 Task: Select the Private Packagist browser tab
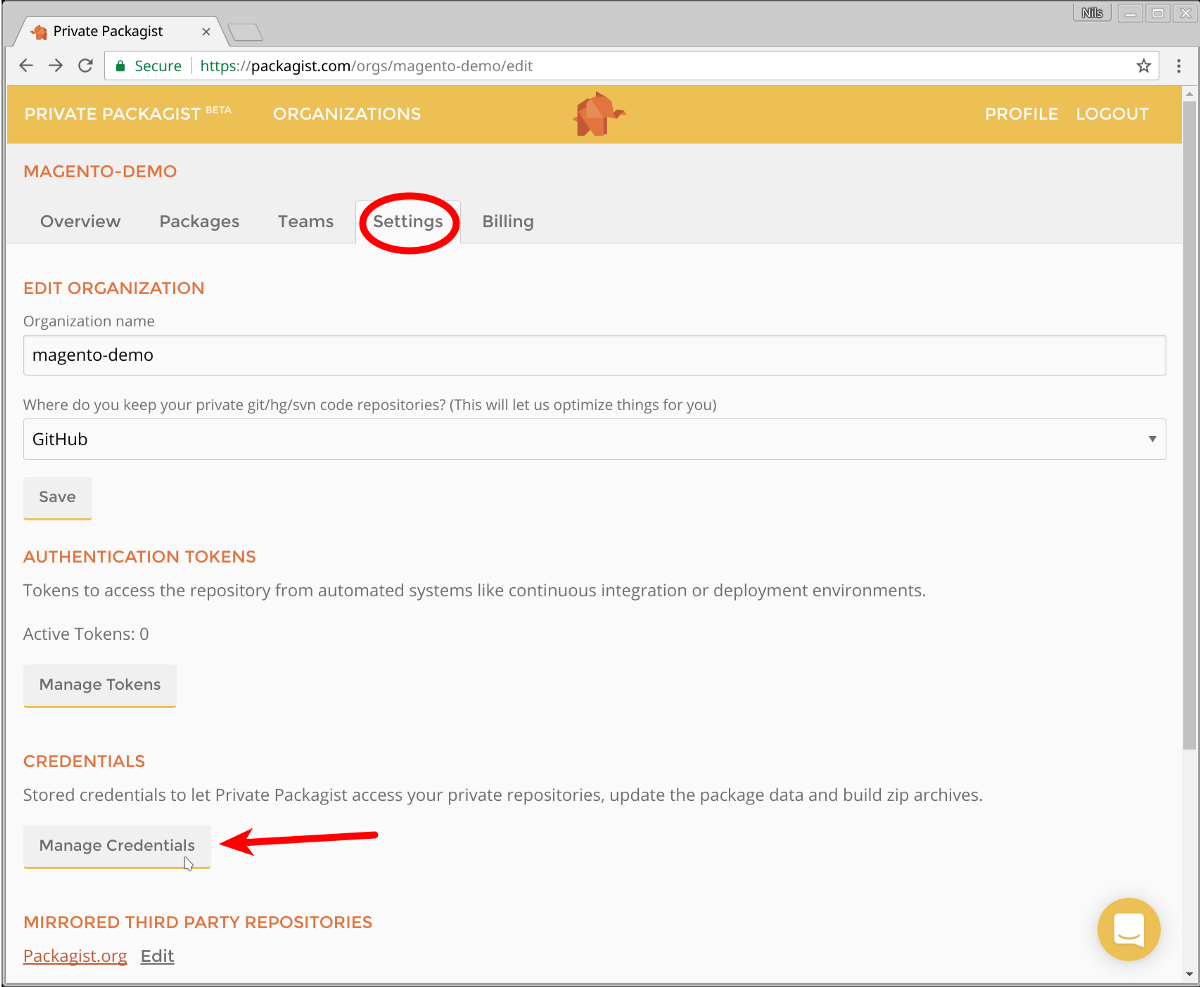pos(120,31)
